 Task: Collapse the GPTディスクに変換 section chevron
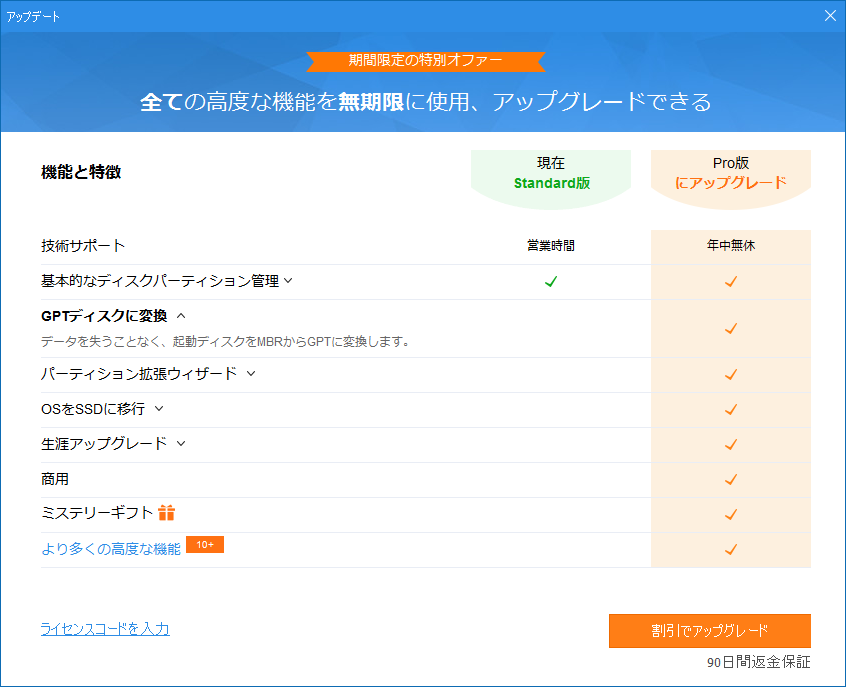pyautogui.click(x=181, y=316)
